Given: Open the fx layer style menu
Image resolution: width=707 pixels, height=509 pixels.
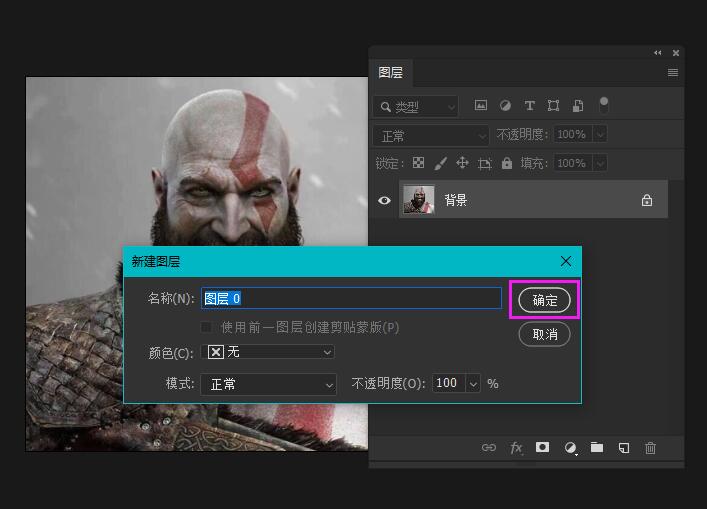Looking at the screenshot, I should [516, 448].
